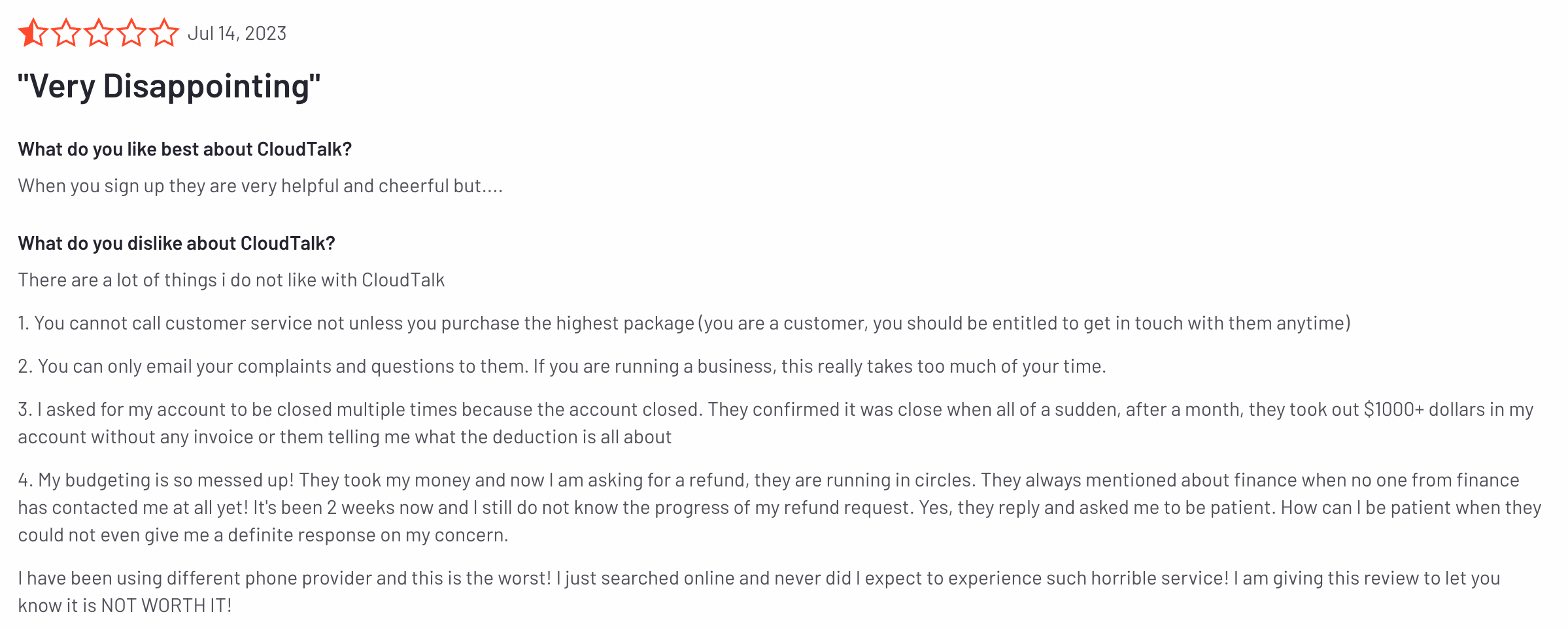Click the fourth rating star
Image resolution: width=1568 pixels, height=629 pixels.
(x=131, y=33)
